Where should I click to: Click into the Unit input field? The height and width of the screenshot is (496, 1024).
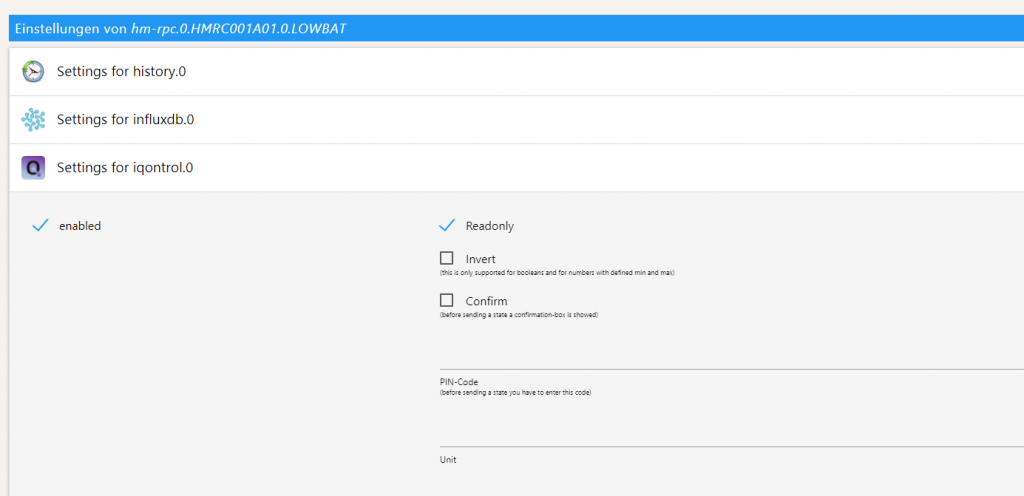coord(730,435)
